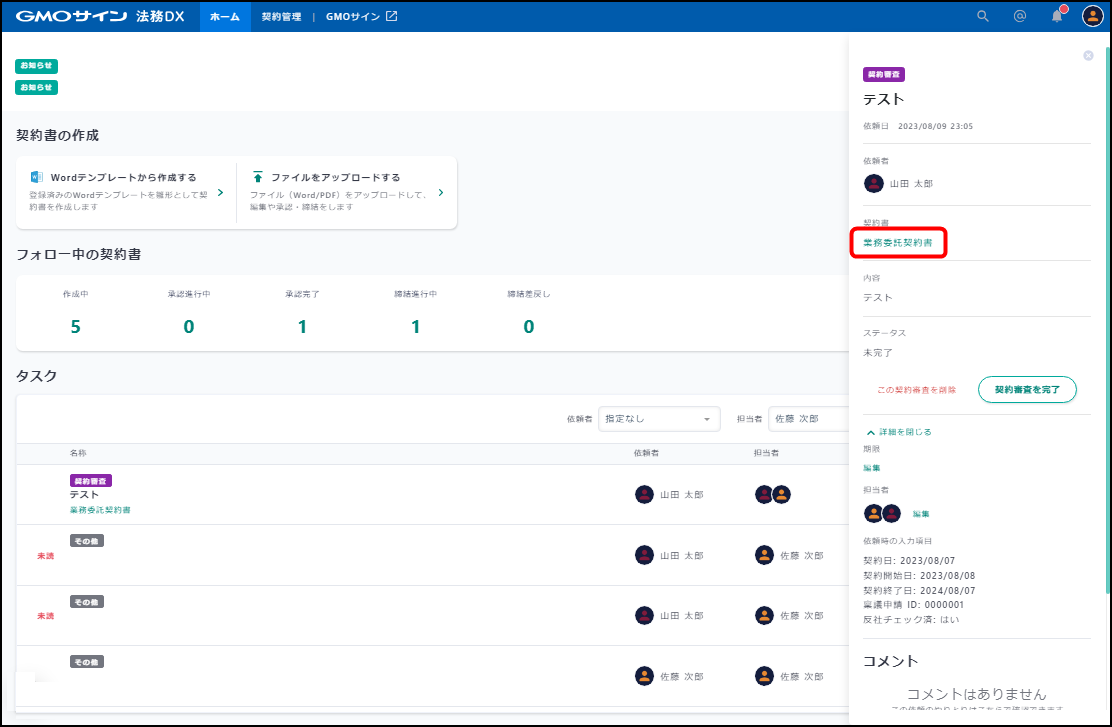
Task: Click the search magnifier icon in header
Action: point(983,16)
